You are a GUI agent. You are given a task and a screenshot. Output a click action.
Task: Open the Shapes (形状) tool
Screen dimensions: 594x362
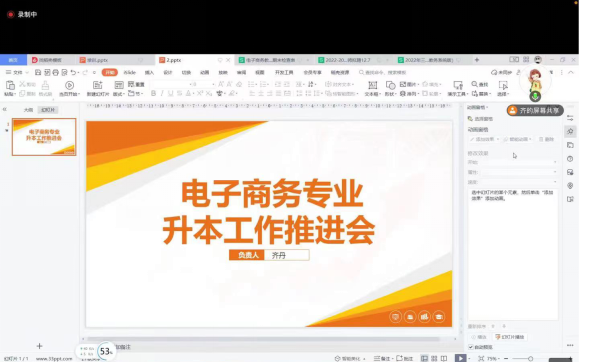click(391, 85)
